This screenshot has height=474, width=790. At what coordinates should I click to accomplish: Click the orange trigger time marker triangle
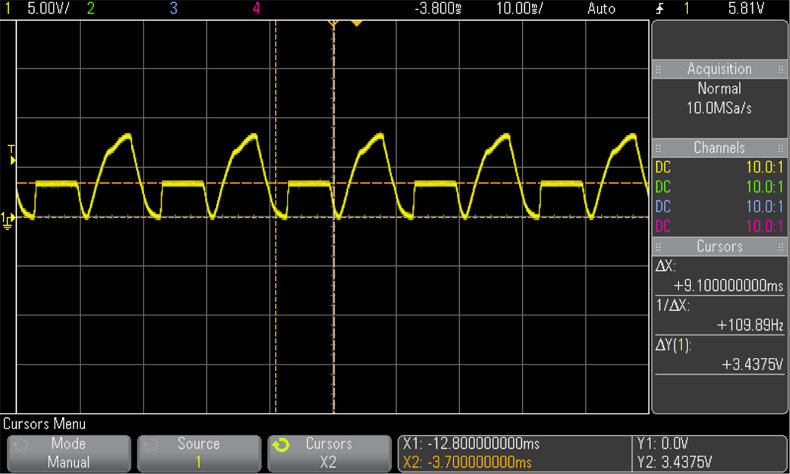coord(357,23)
